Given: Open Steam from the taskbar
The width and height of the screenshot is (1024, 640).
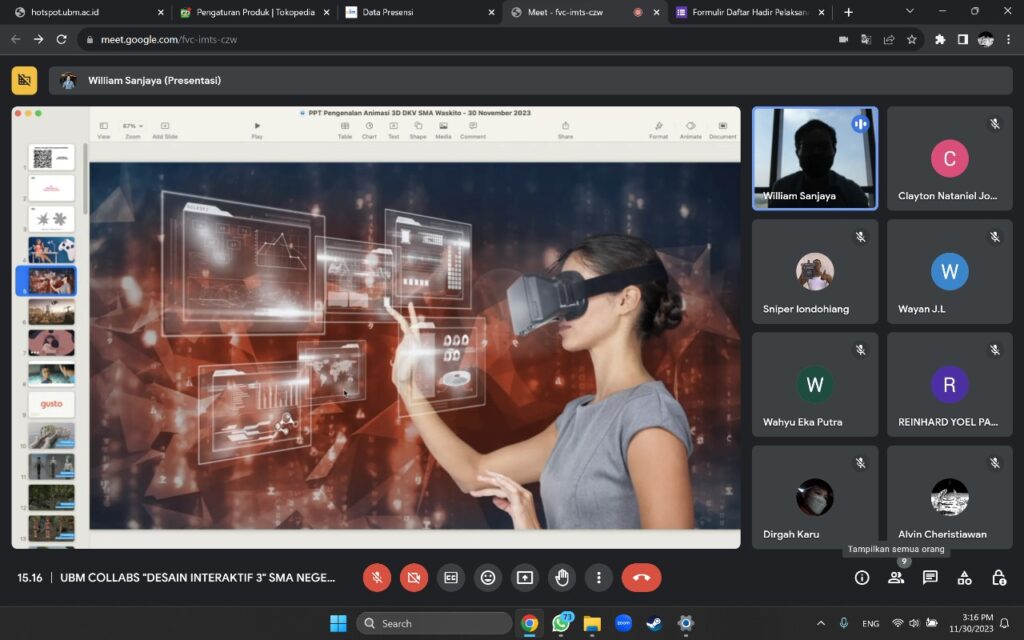Looking at the screenshot, I should pos(654,623).
